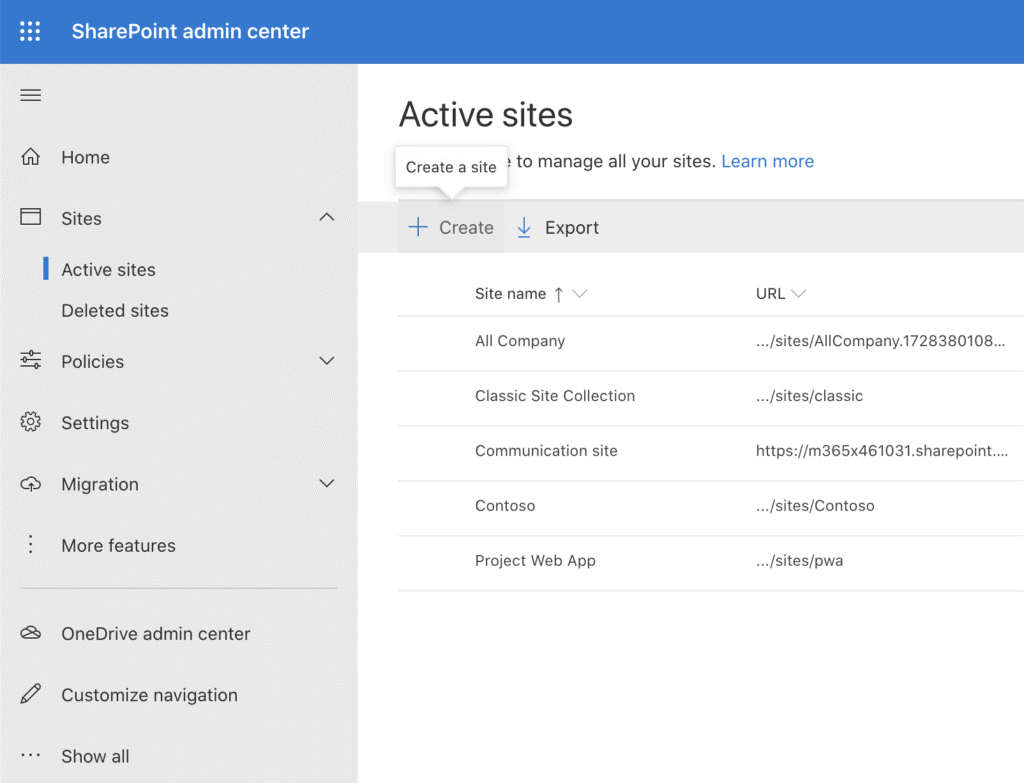Click the Sites window icon

click(31, 218)
